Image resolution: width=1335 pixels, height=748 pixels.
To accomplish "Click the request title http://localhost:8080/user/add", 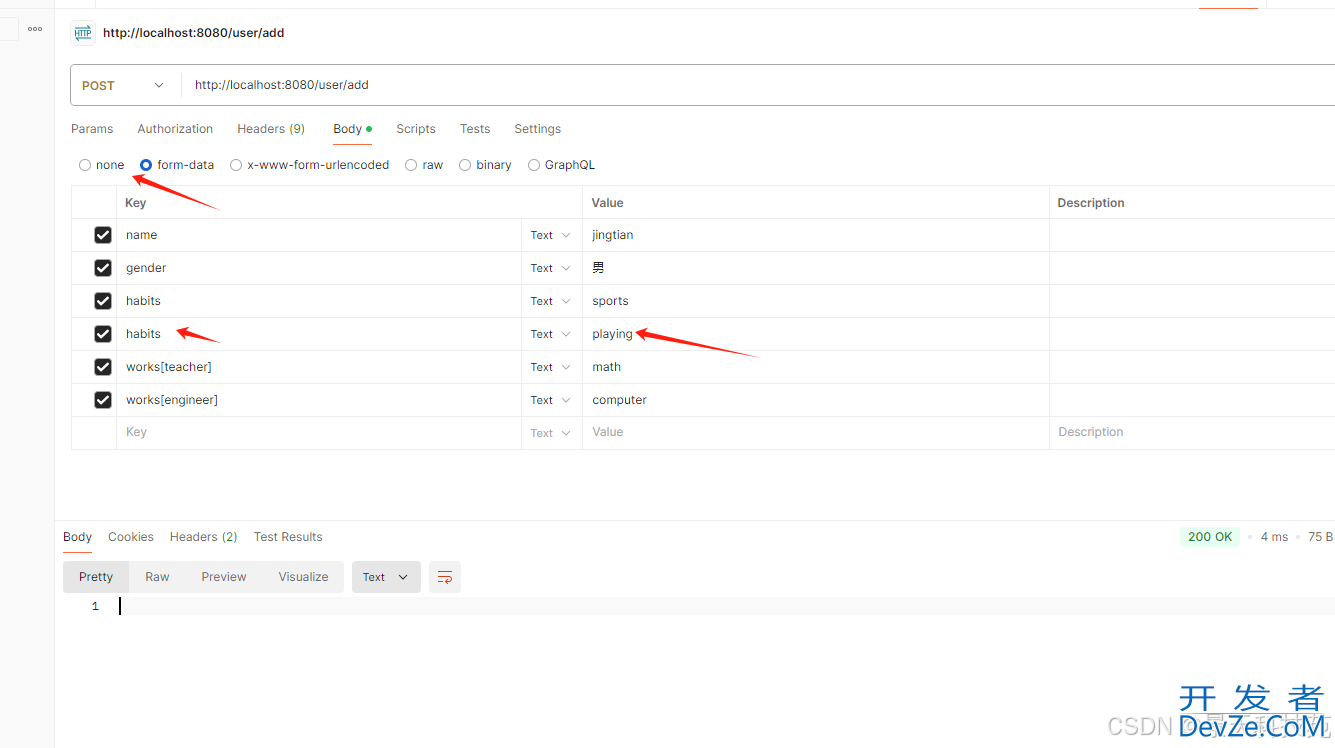I will [x=194, y=33].
